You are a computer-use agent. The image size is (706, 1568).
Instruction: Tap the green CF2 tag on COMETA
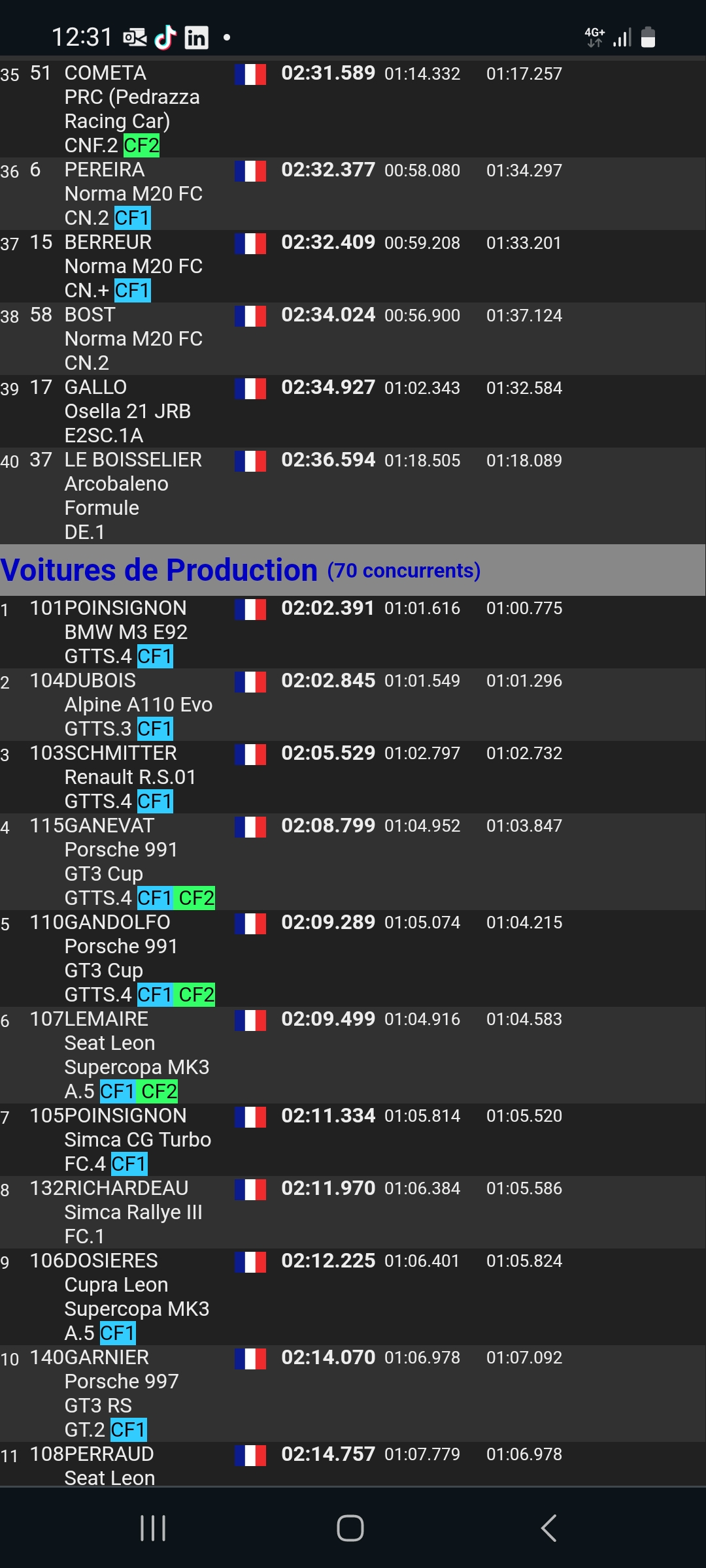[141, 145]
